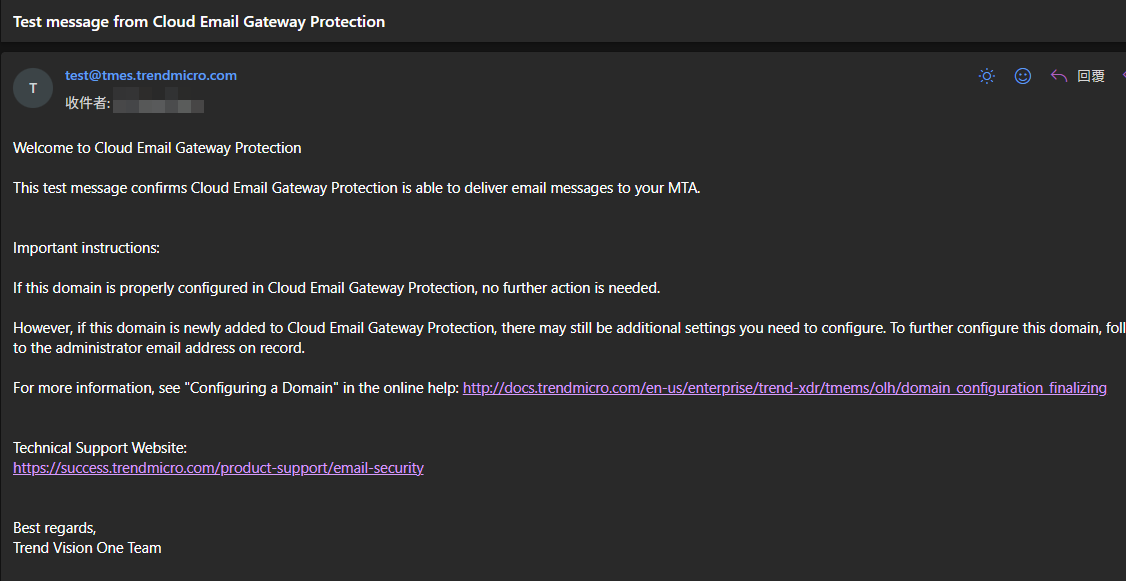Click the "Technical Support Website:" label
This screenshot has height=581, width=1126.
(x=100, y=448)
